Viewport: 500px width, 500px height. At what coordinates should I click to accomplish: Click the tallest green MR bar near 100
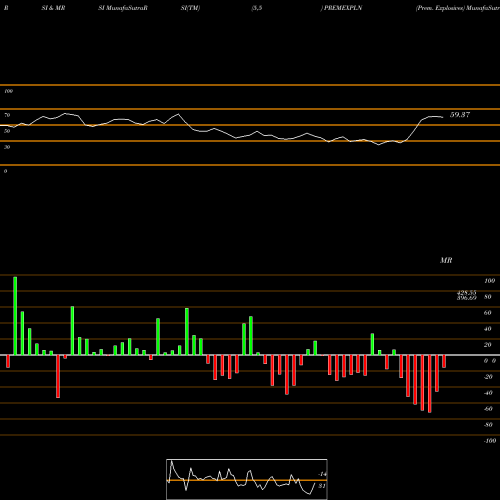pyautogui.click(x=15, y=316)
